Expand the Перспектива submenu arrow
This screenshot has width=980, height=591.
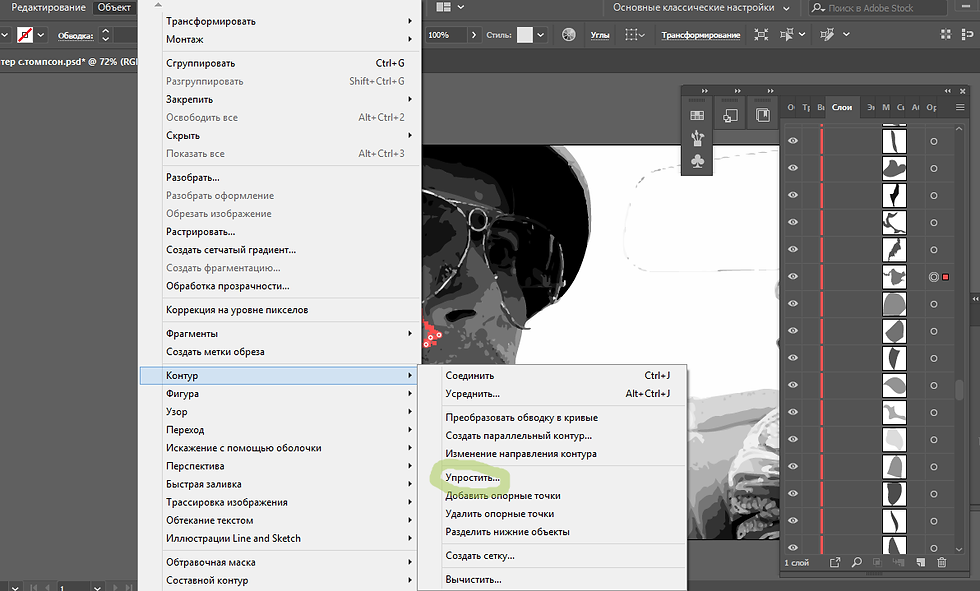point(410,466)
